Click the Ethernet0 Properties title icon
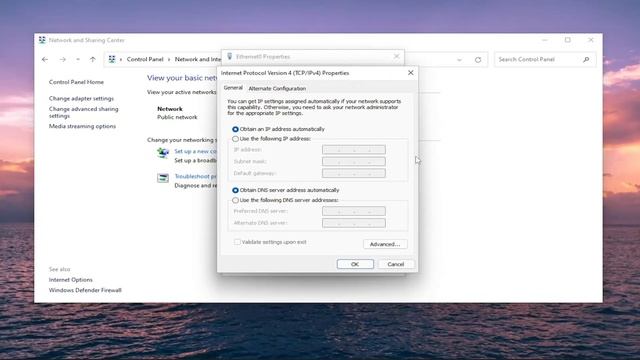This screenshot has height=360, width=640. [230, 56]
